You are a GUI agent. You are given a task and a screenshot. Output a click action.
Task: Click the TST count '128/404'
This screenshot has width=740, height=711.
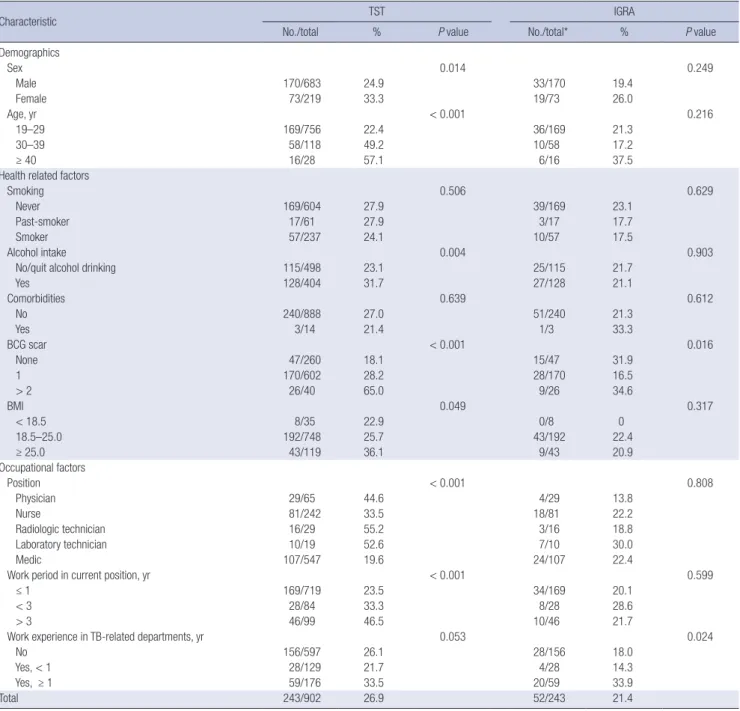point(302,283)
